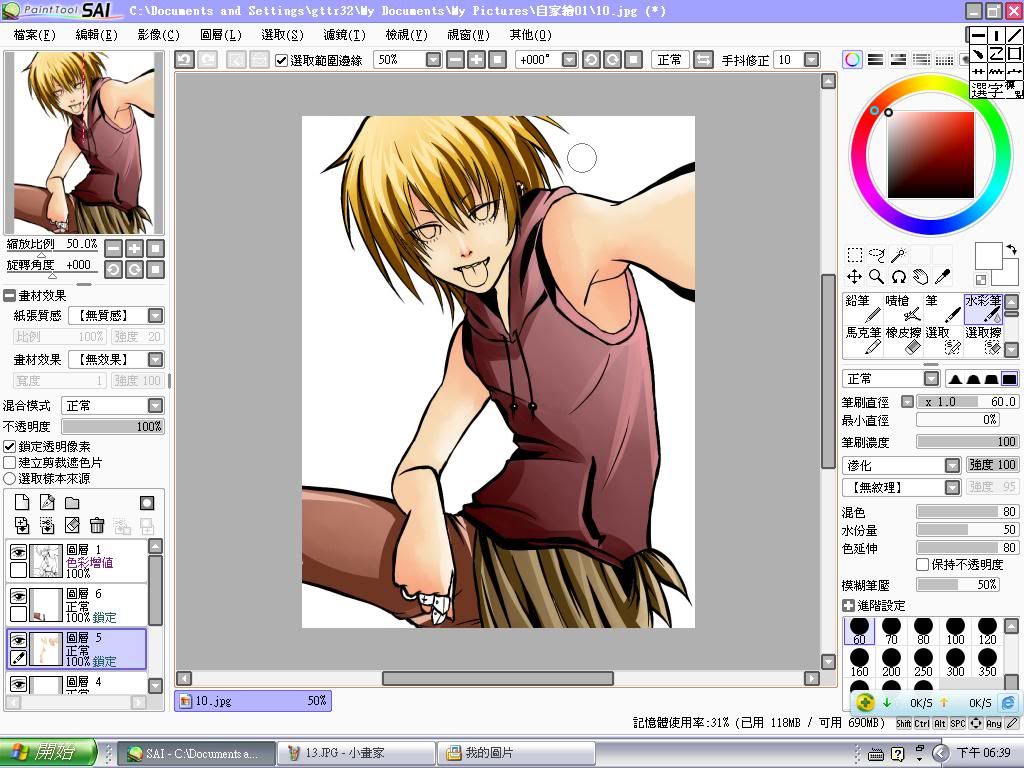Enable 建立剪裁遮色片 checkbox
Image resolution: width=1024 pixels, height=768 pixels.
[x=10, y=462]
